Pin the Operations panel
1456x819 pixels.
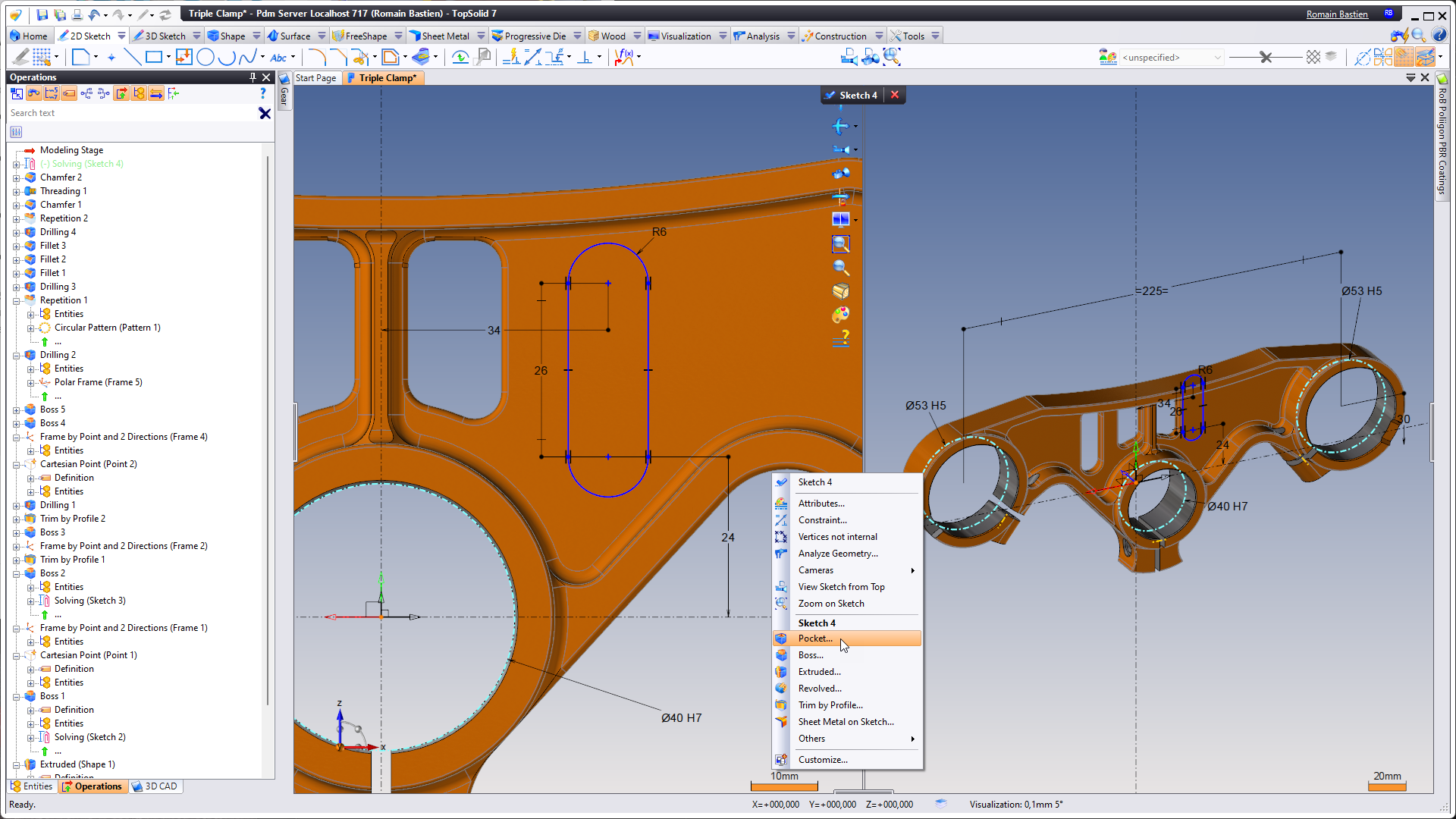click(x=253, y=77)
